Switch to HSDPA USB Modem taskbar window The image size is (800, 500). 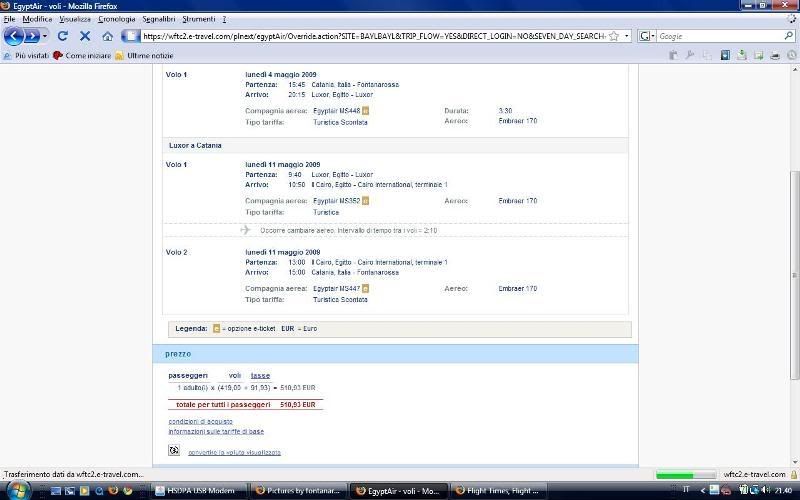[x=200, y=491]
